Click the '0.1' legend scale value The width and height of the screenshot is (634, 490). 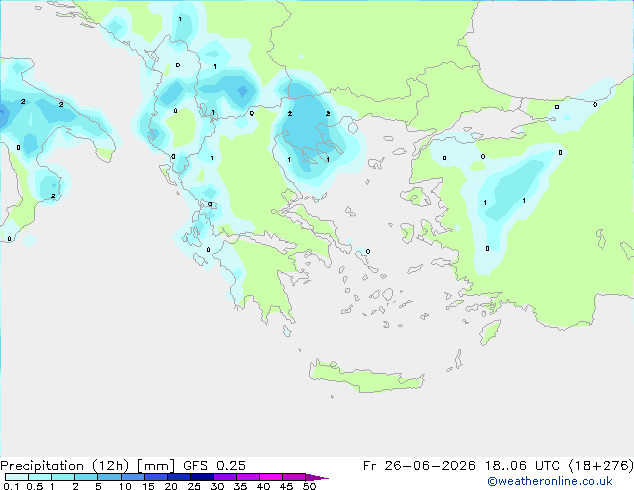(11, 486)
